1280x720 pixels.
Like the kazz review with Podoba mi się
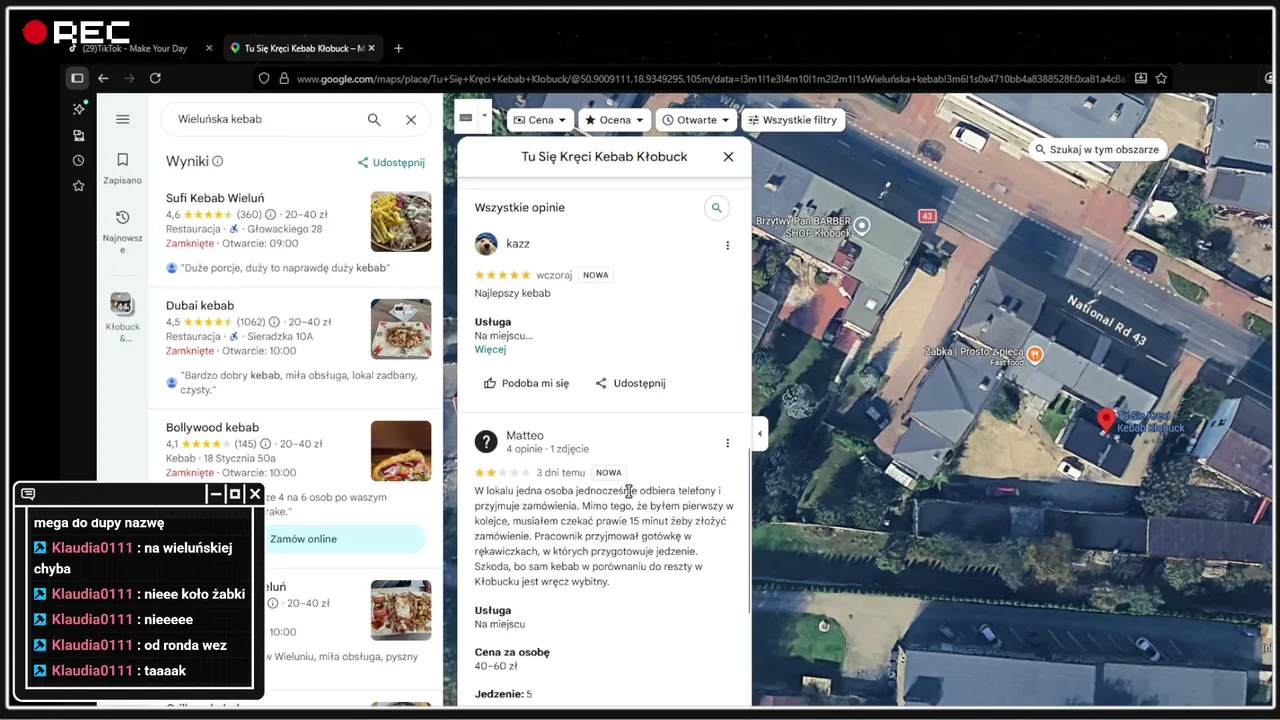pyautogui.click(x=526, y=383)
